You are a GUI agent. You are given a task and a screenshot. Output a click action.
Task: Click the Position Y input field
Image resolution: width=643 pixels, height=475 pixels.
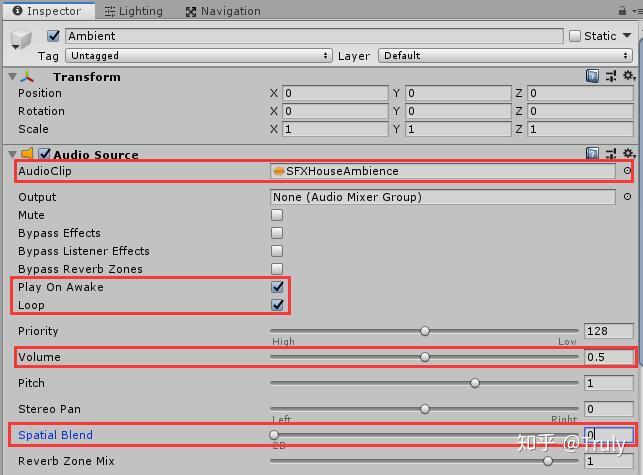[458, 94]
